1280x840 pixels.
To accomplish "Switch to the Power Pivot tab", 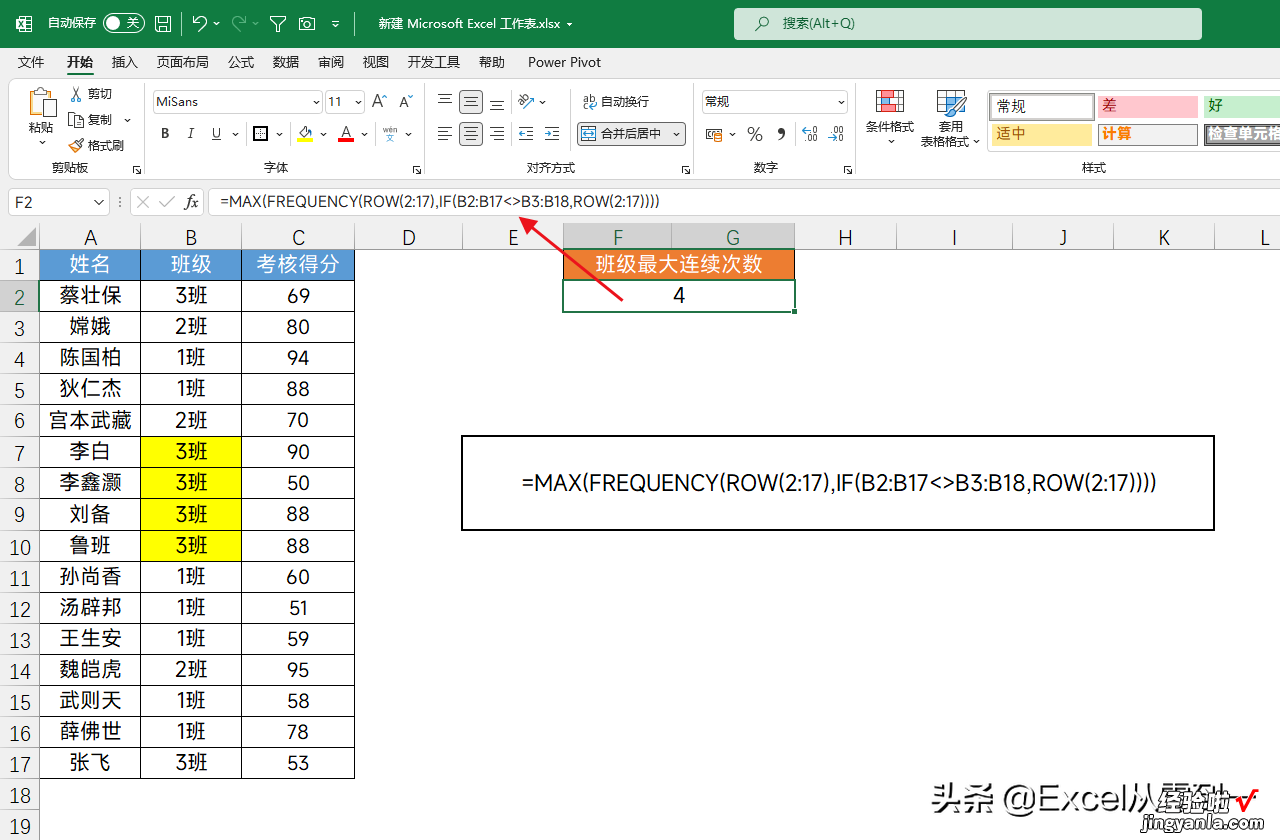I will coord(565,62).
